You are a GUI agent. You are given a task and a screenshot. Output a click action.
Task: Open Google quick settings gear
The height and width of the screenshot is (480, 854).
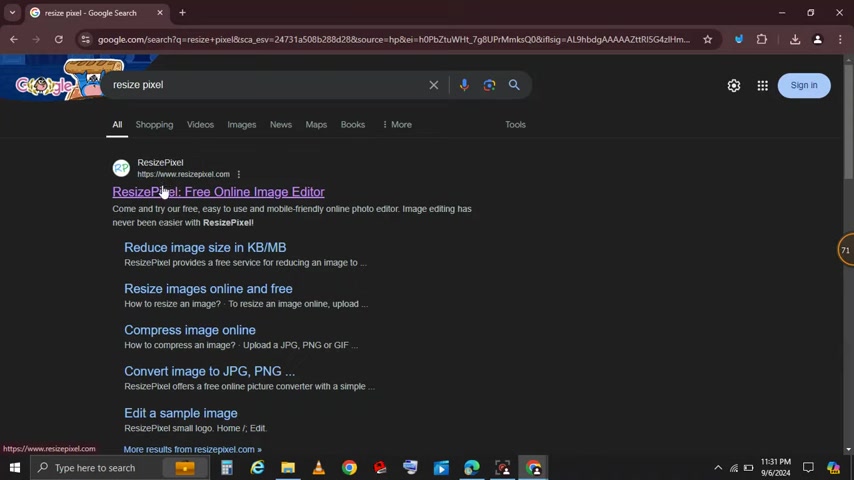coord(734,86)
